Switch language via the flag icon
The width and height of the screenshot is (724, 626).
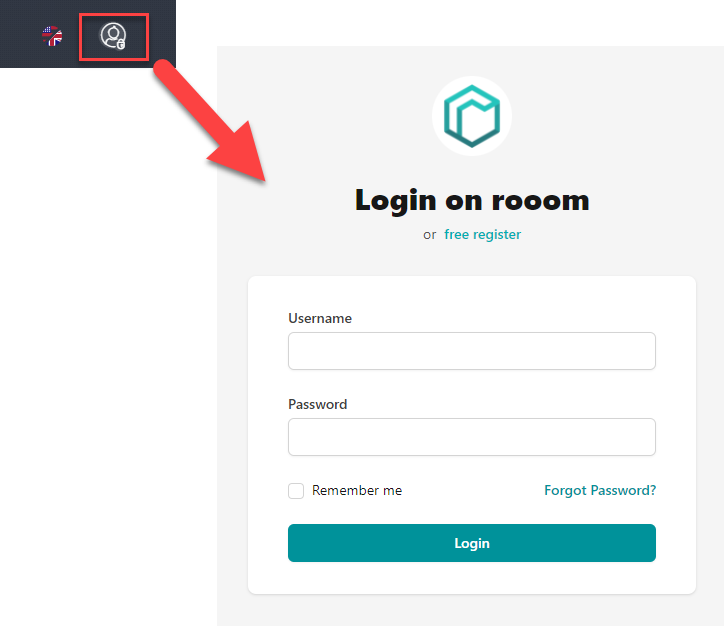(52, 36)
